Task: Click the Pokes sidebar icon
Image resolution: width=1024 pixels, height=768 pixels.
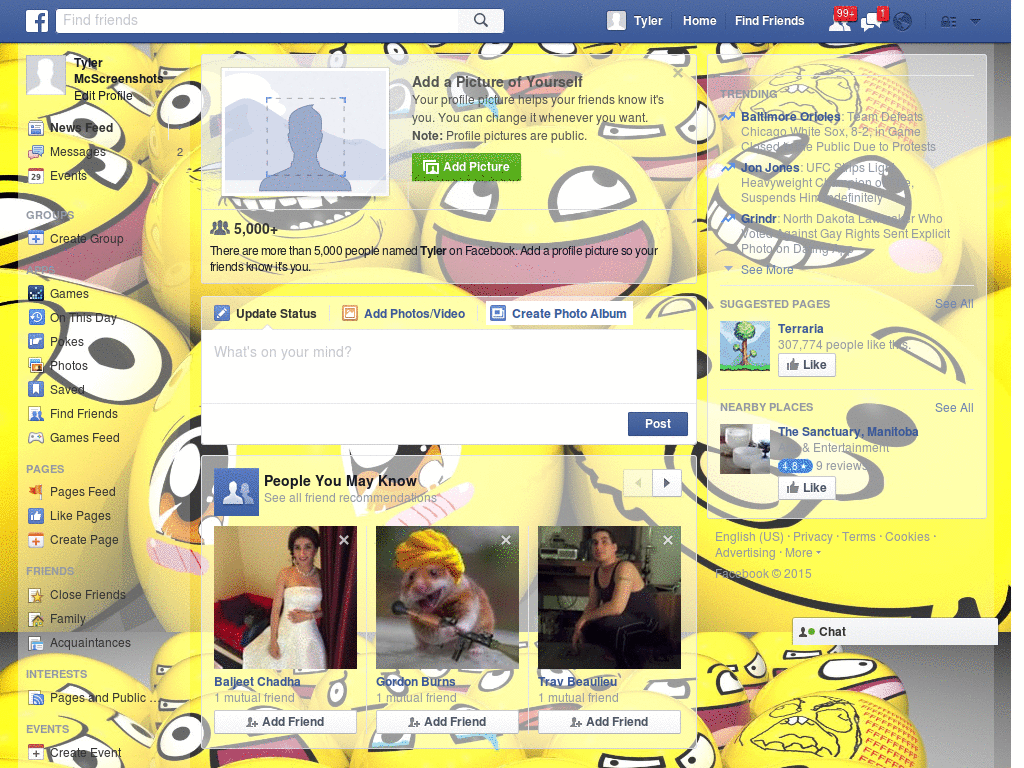Action: coord(36,342)
